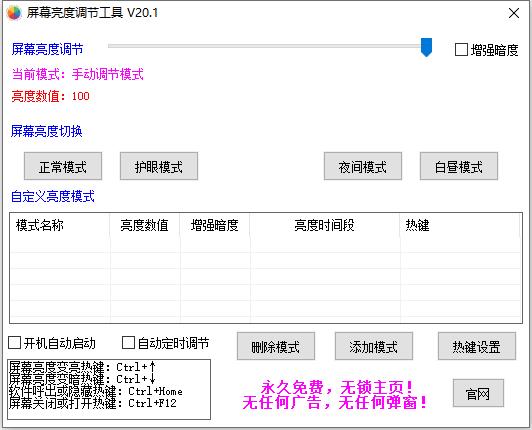This screenshot has height=430, width=532.
Task: Switch to 正常模式
Action: (x=63, y=166)
